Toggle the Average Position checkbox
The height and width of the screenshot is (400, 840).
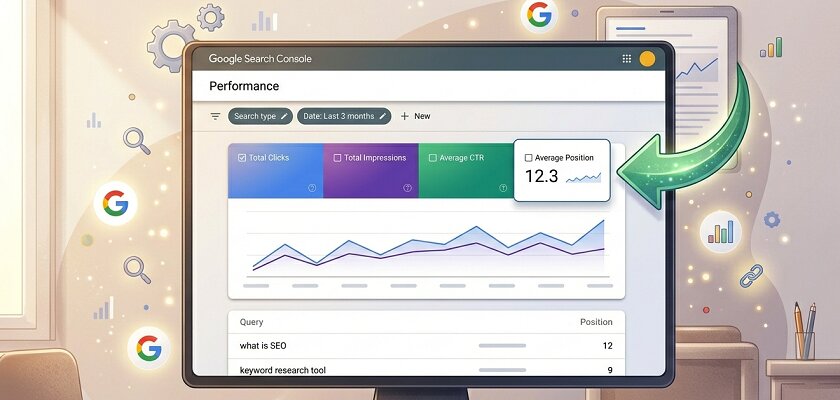click(x=529, y=158)
